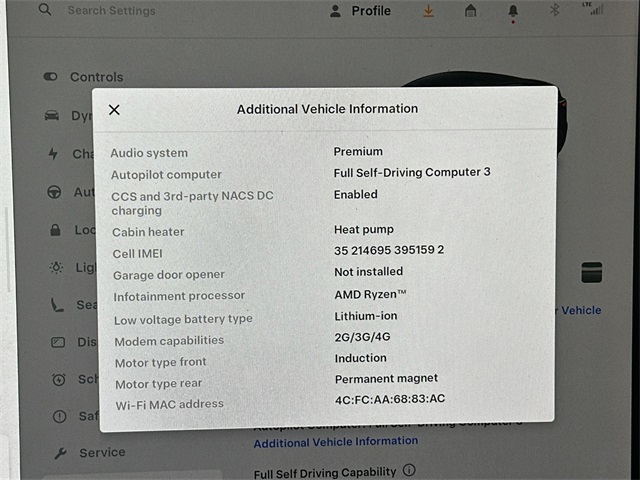Tap the LTE signal strength icon
The image size is (640, 480).
coord(594,9)
